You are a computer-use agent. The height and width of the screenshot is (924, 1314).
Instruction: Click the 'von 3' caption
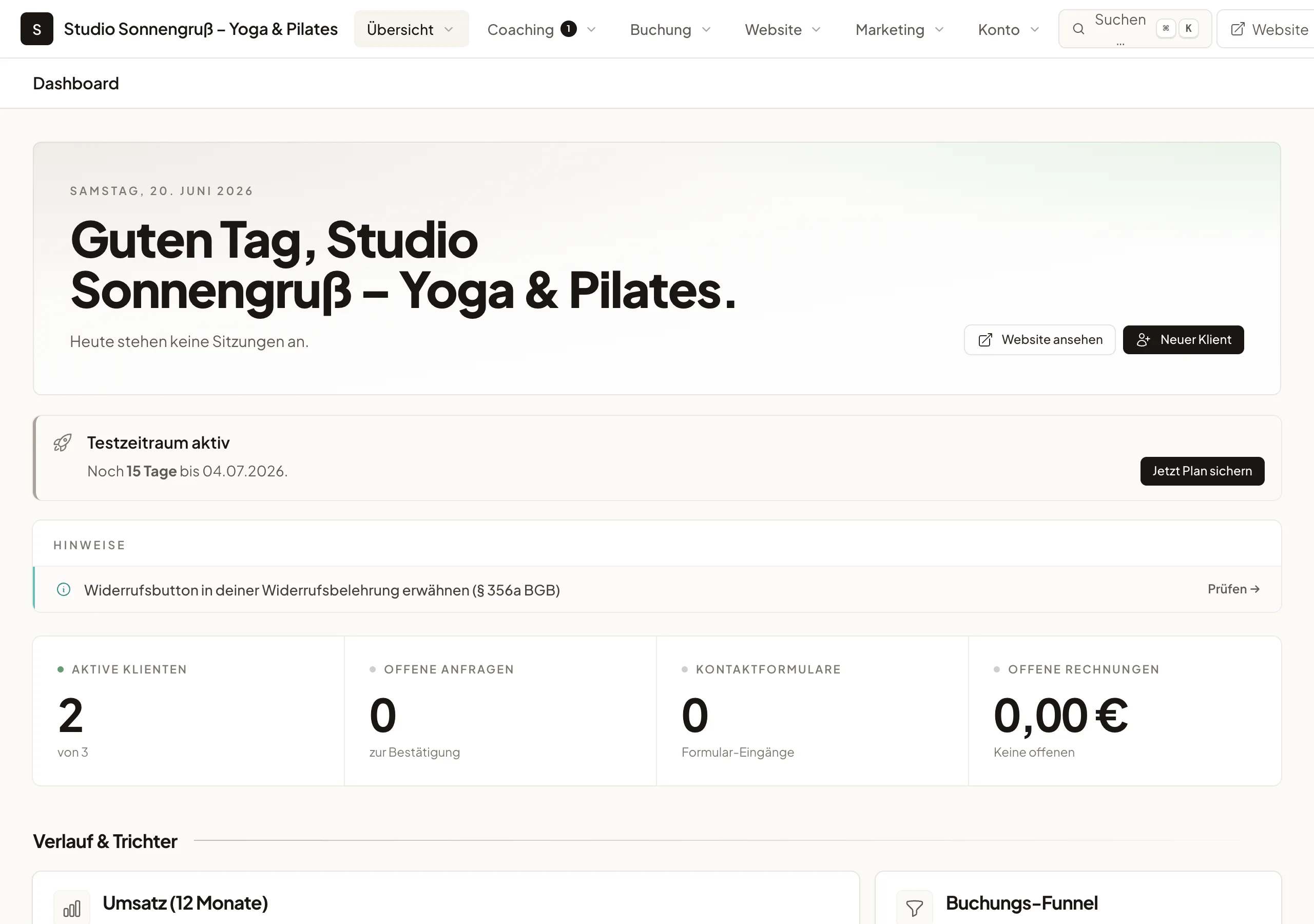click(73, 752)
